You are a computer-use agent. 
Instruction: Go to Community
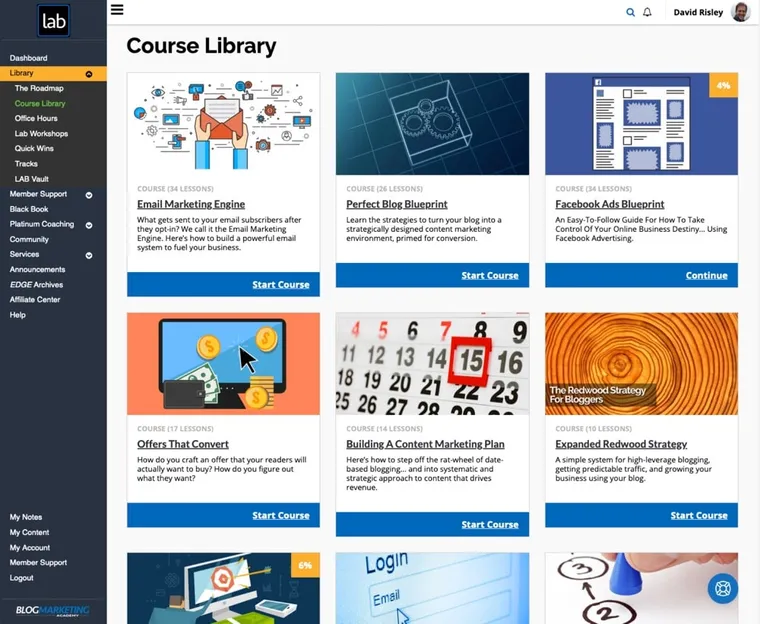click(x=29, y=239)
